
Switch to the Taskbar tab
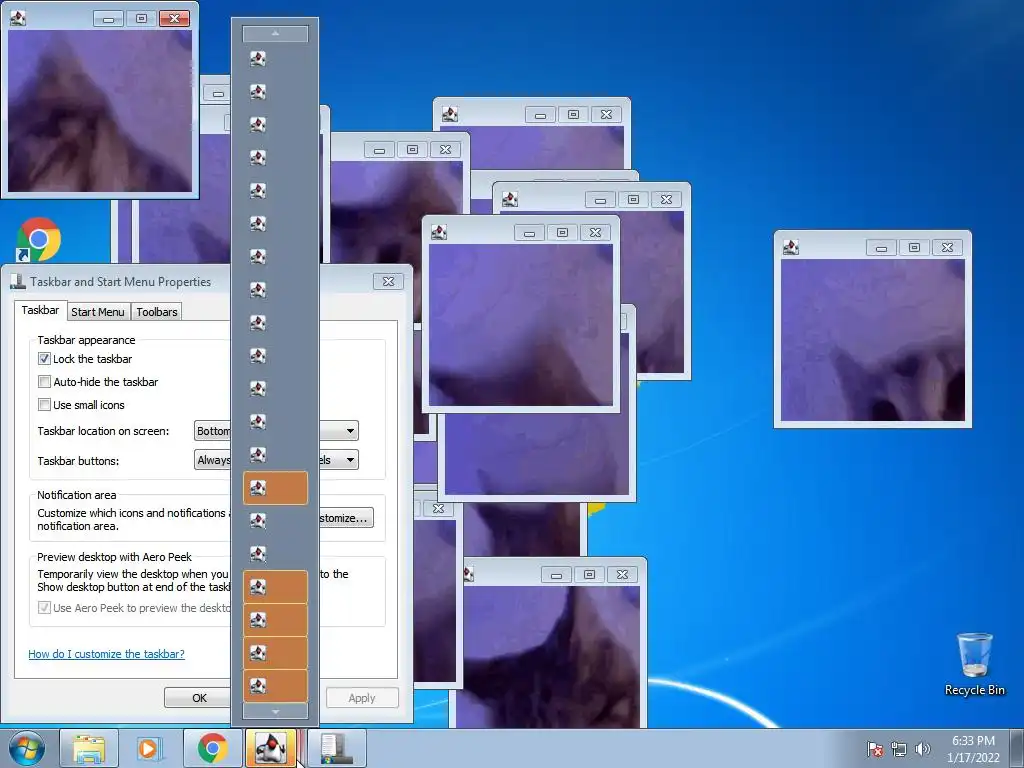click(x=40, y=310)
